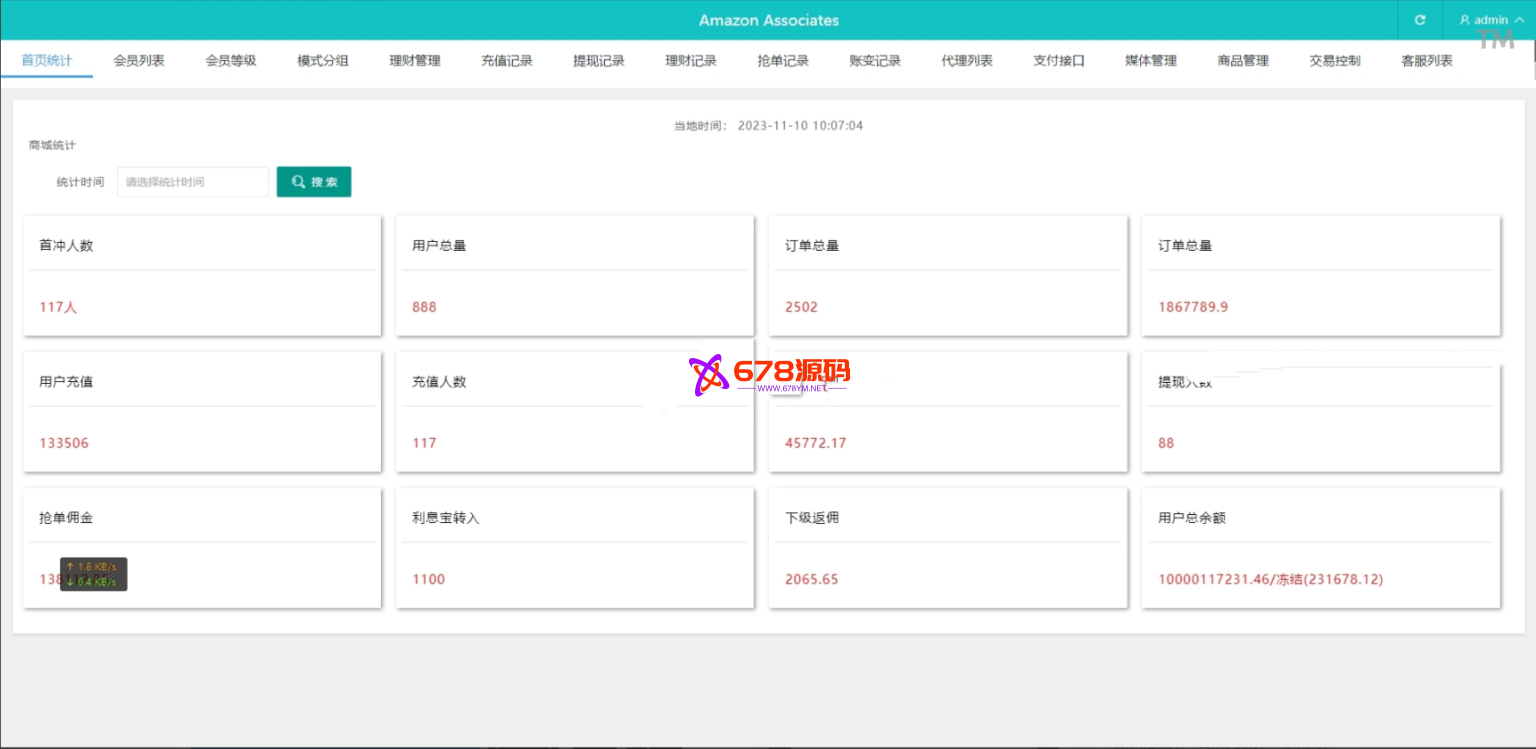Image resolution: width=1536 pixels, height=749 pixels.
Task: Click the refresh icon in top bar
Action: tap(1420, 20)
